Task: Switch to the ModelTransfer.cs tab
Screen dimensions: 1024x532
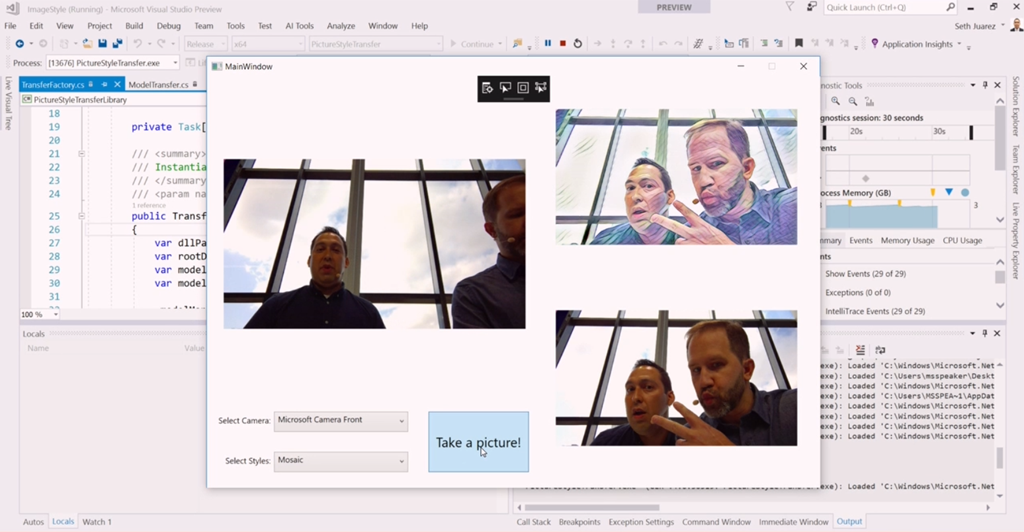Action: point(158,85)
